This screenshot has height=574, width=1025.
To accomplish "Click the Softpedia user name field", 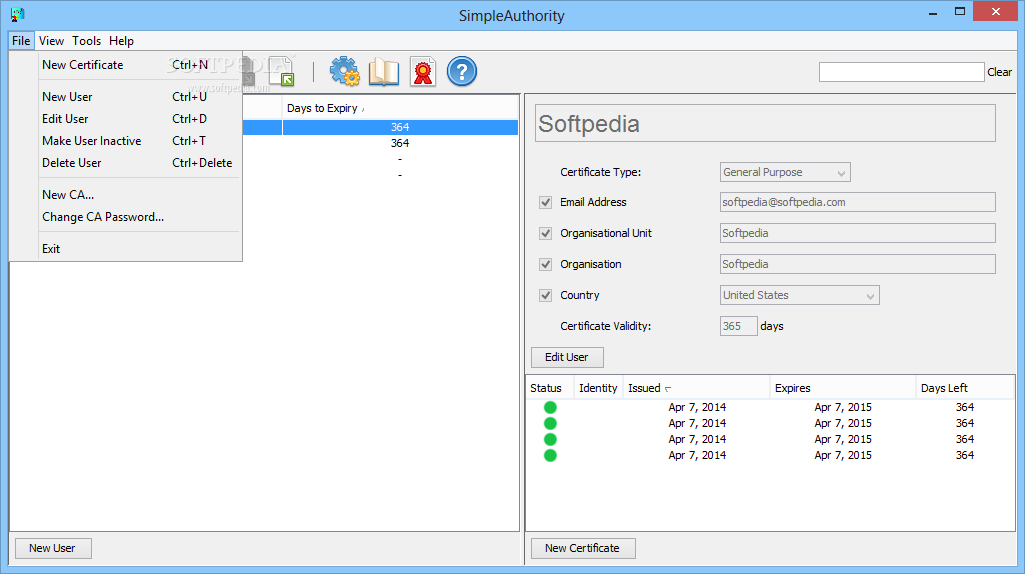I will coord(765,124).
